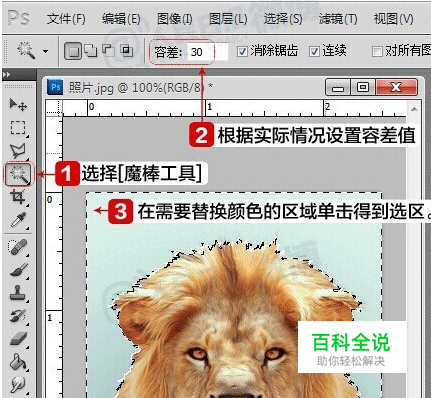Select the Paint Bucket tool
431x398 pixels.
[x=18, y=362]
